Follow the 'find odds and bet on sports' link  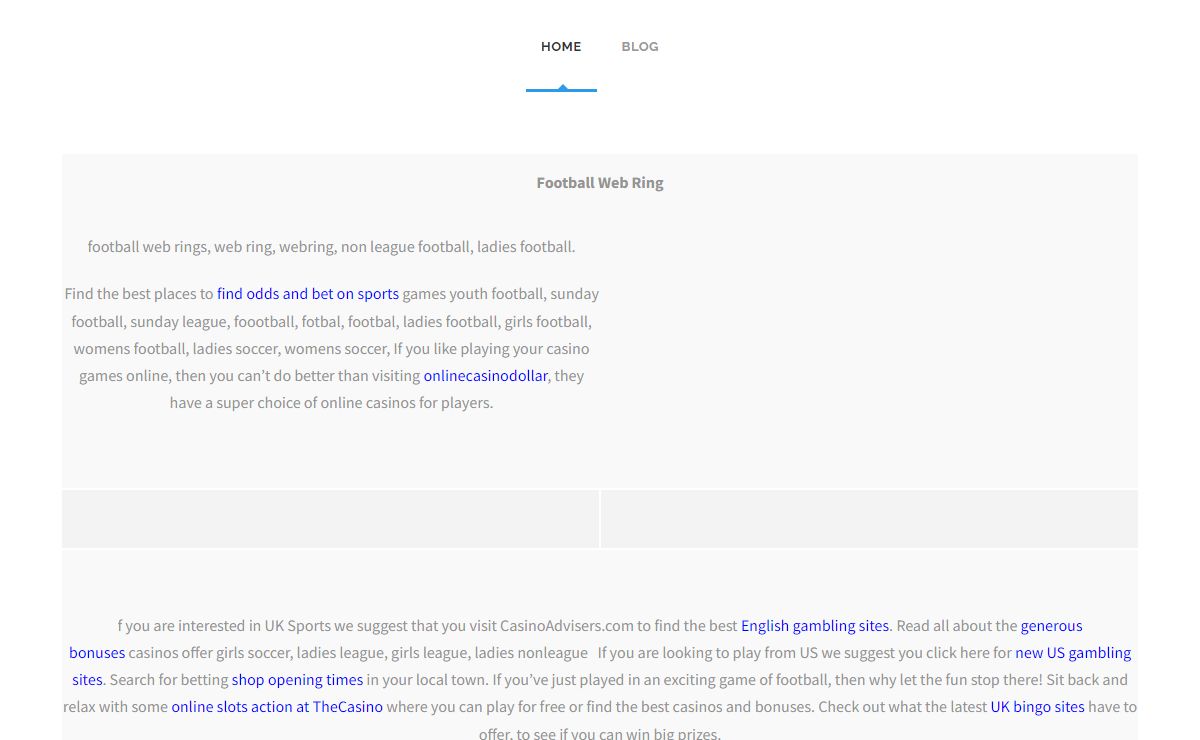point(308,294)
